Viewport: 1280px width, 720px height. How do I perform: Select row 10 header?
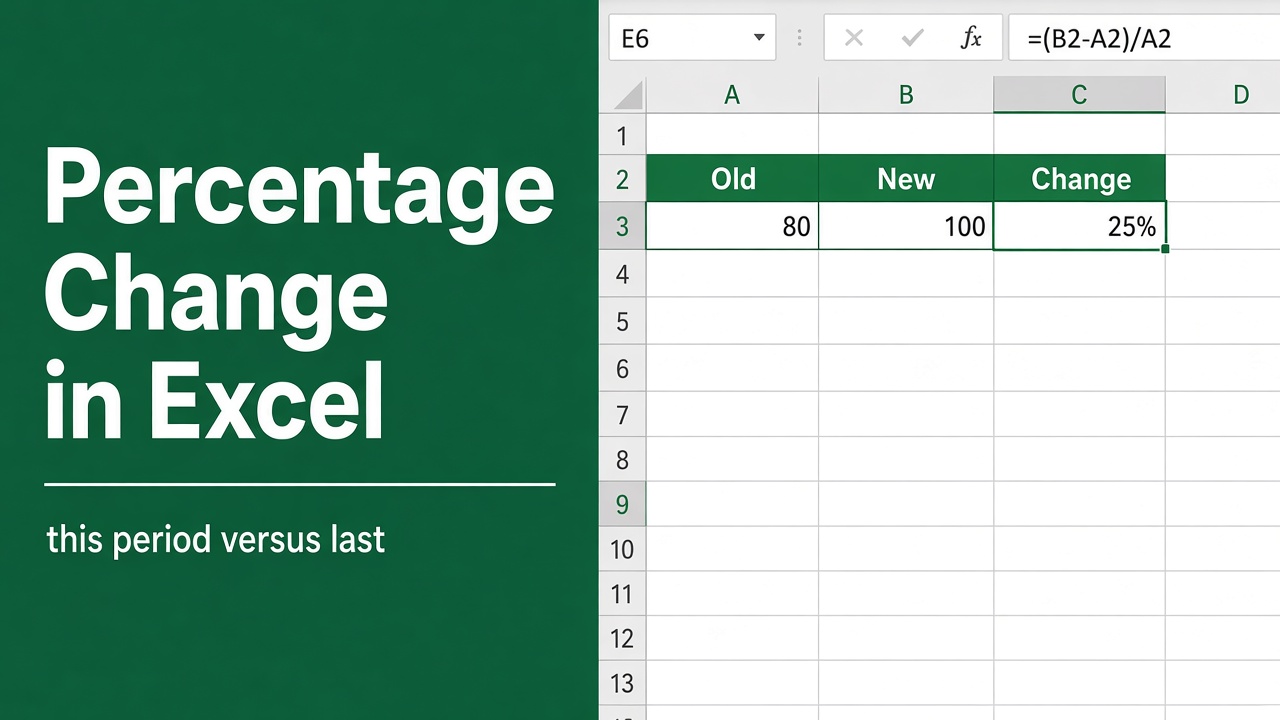623,549
